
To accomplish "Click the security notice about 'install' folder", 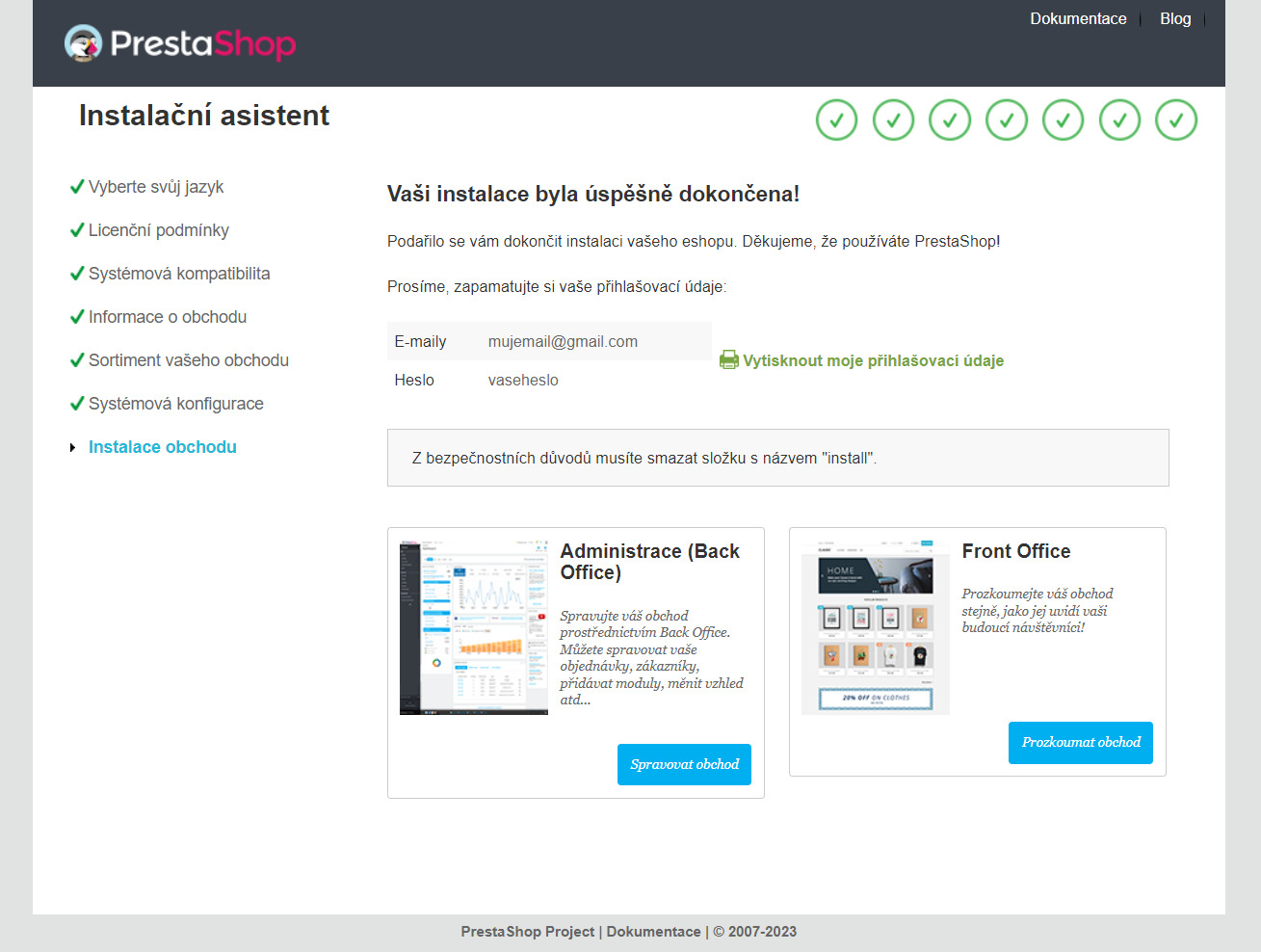I will 778,458.
